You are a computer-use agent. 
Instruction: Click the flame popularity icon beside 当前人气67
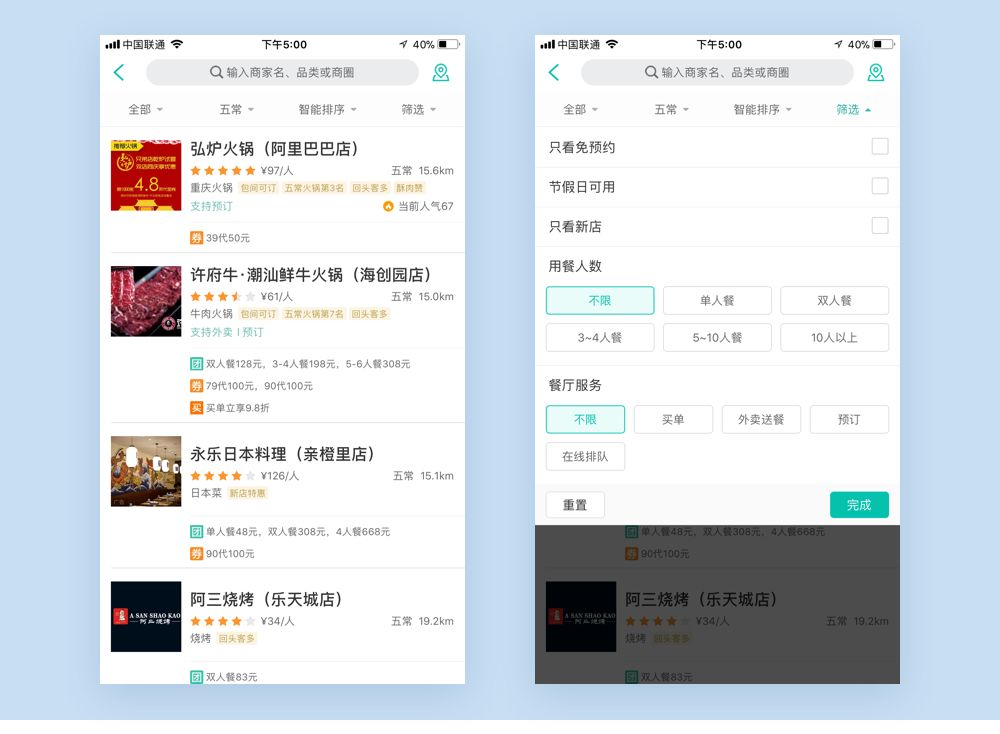[388, 206]
